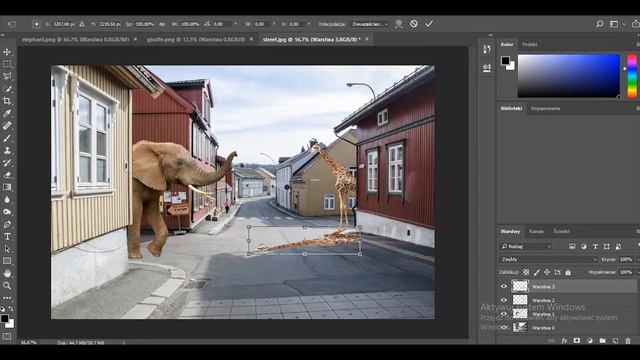
Task: Select the Rectangle shape tool
Action: tap(7, 261)
